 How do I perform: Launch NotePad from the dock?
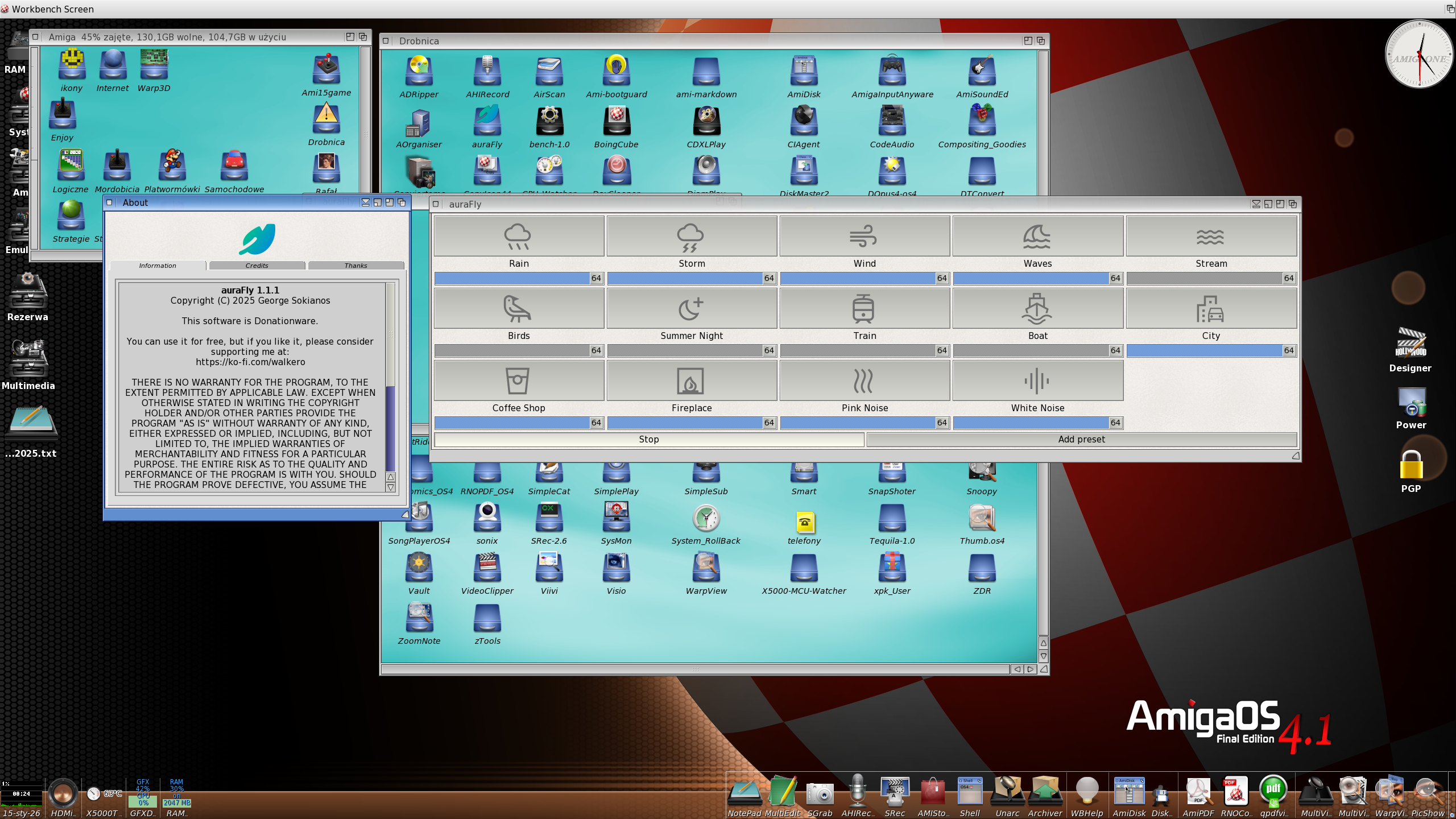tap(744, 792)
